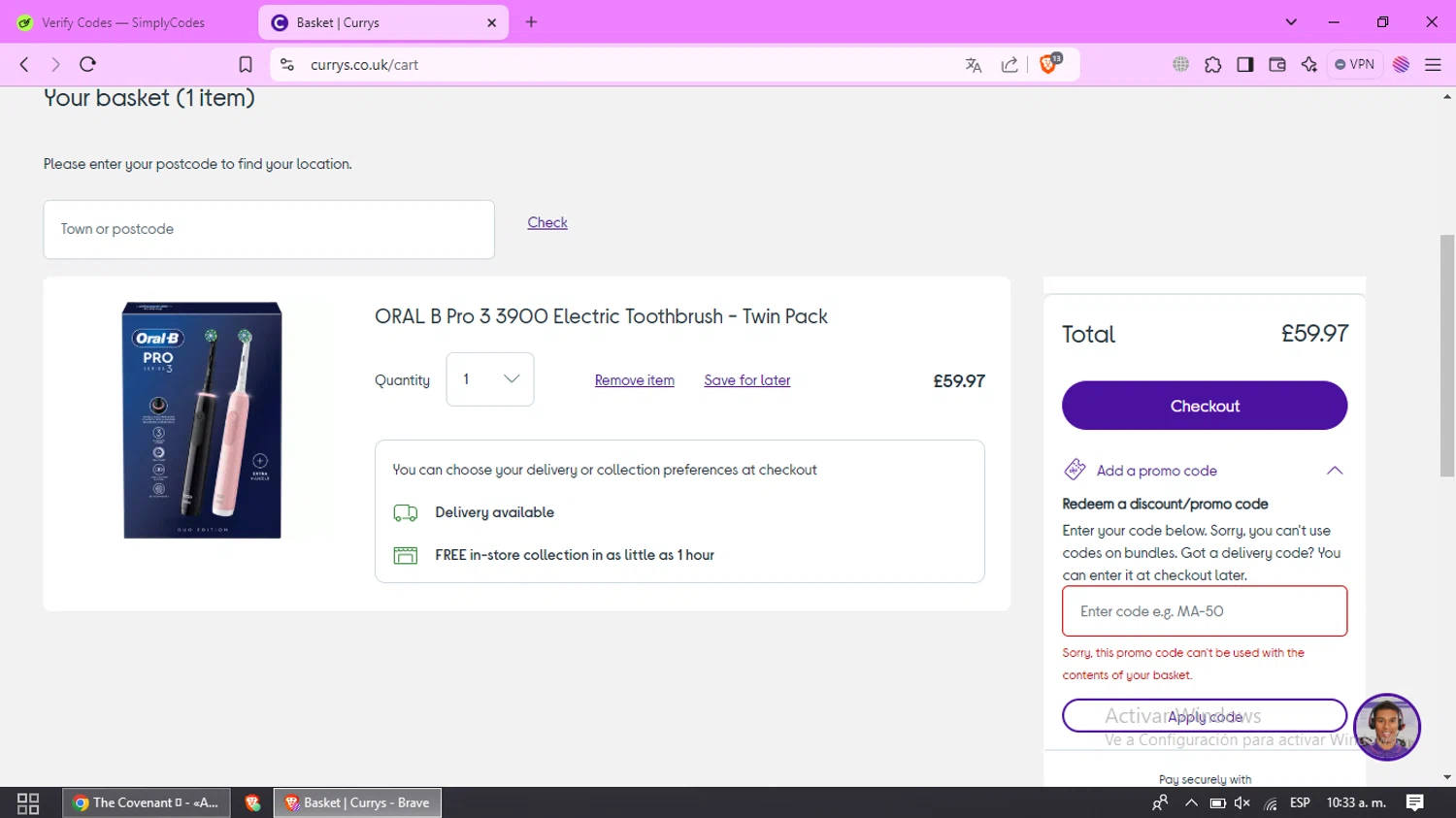Select the Basket | Currys tab
The height and width of the screenshot is (818, 1456).
(382, 22)
